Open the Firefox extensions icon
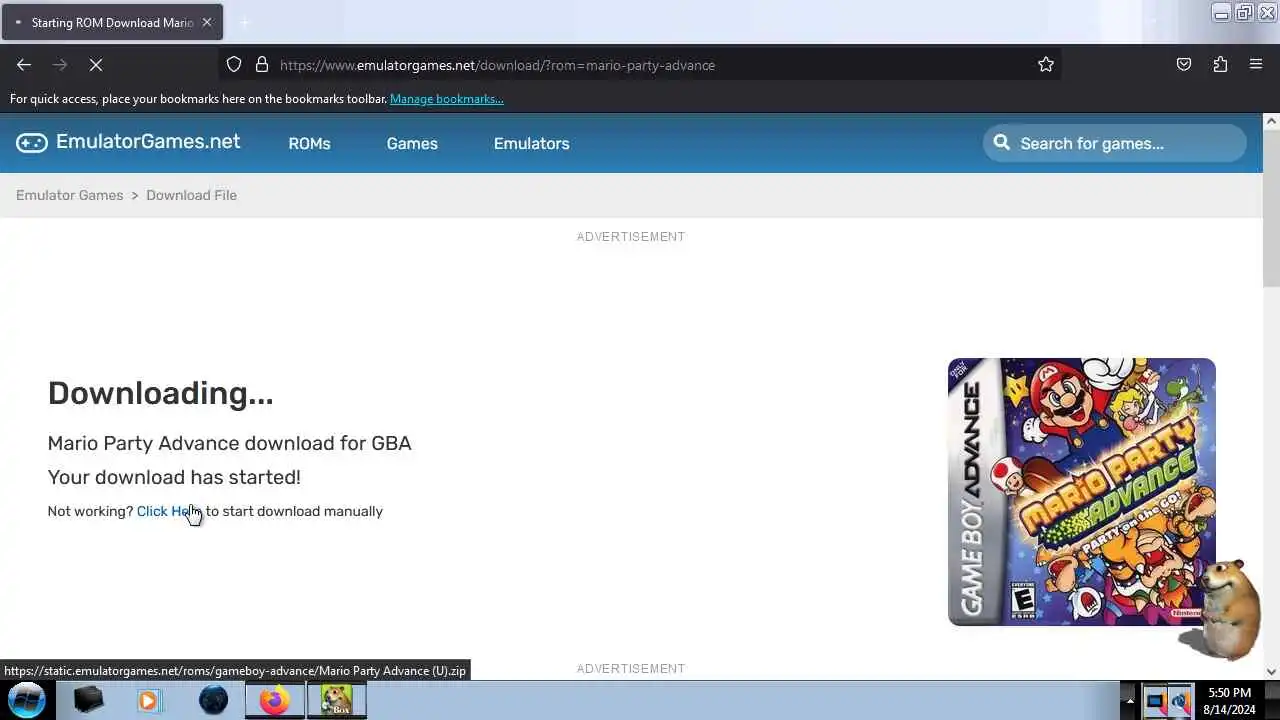The width and height of the screenshot is (1280, 720). [1220, 65]
